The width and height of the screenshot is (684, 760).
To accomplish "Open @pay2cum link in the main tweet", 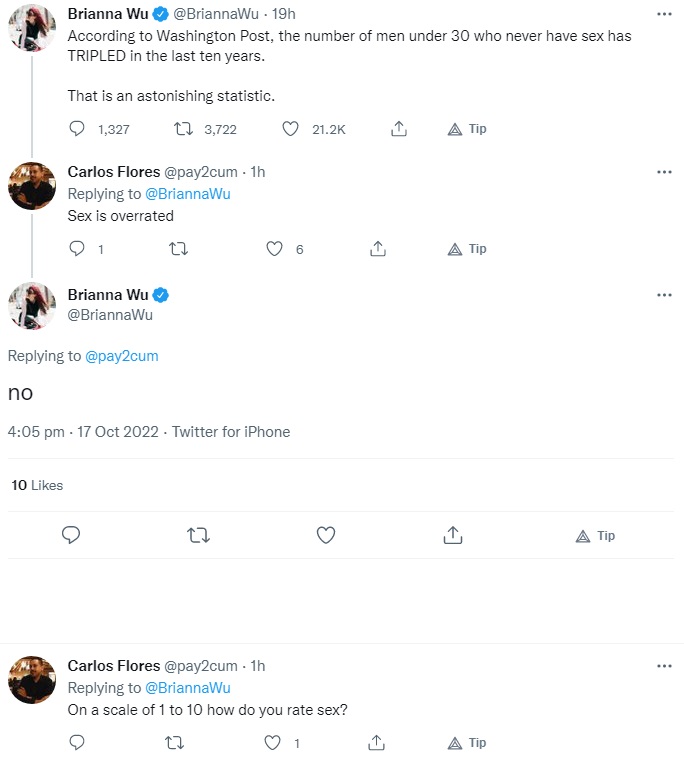I will (122, 356).
